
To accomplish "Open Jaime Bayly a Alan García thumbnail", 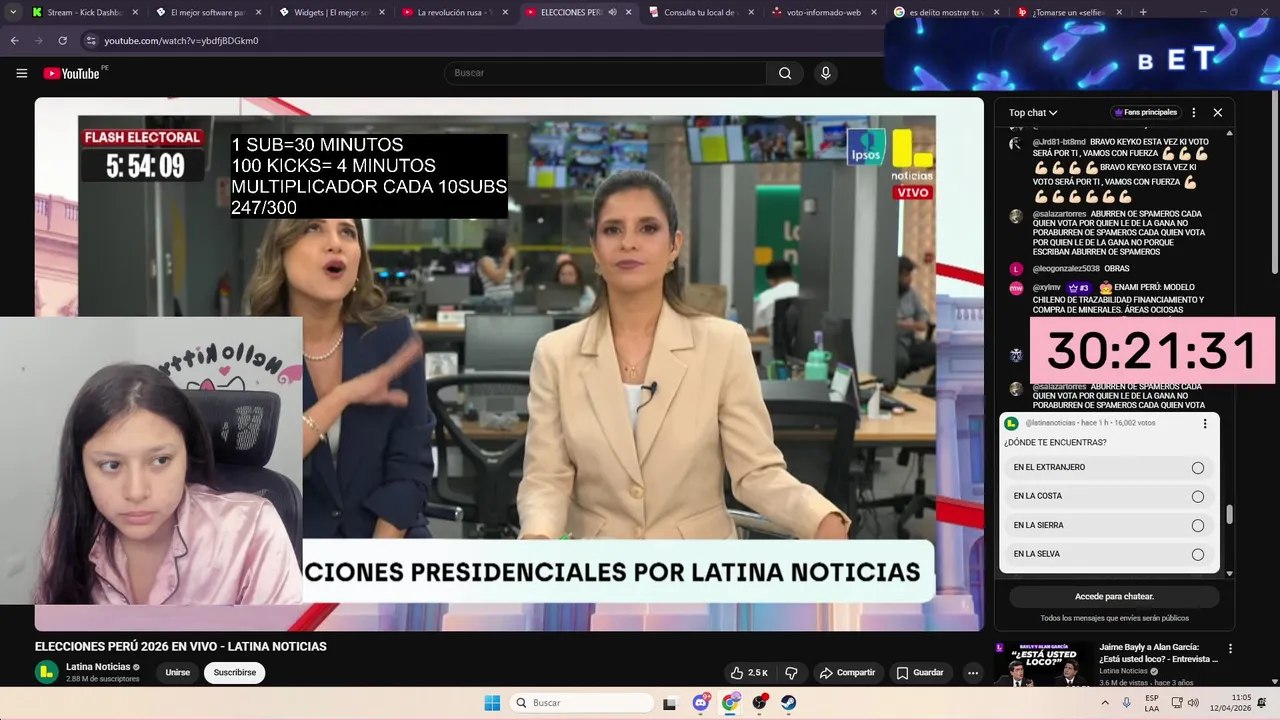I will (x=1042, y=664).
